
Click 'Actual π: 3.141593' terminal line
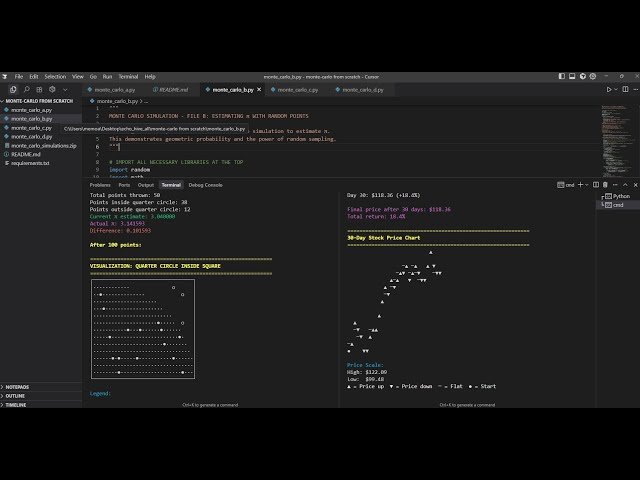click(x=117, y=224)
